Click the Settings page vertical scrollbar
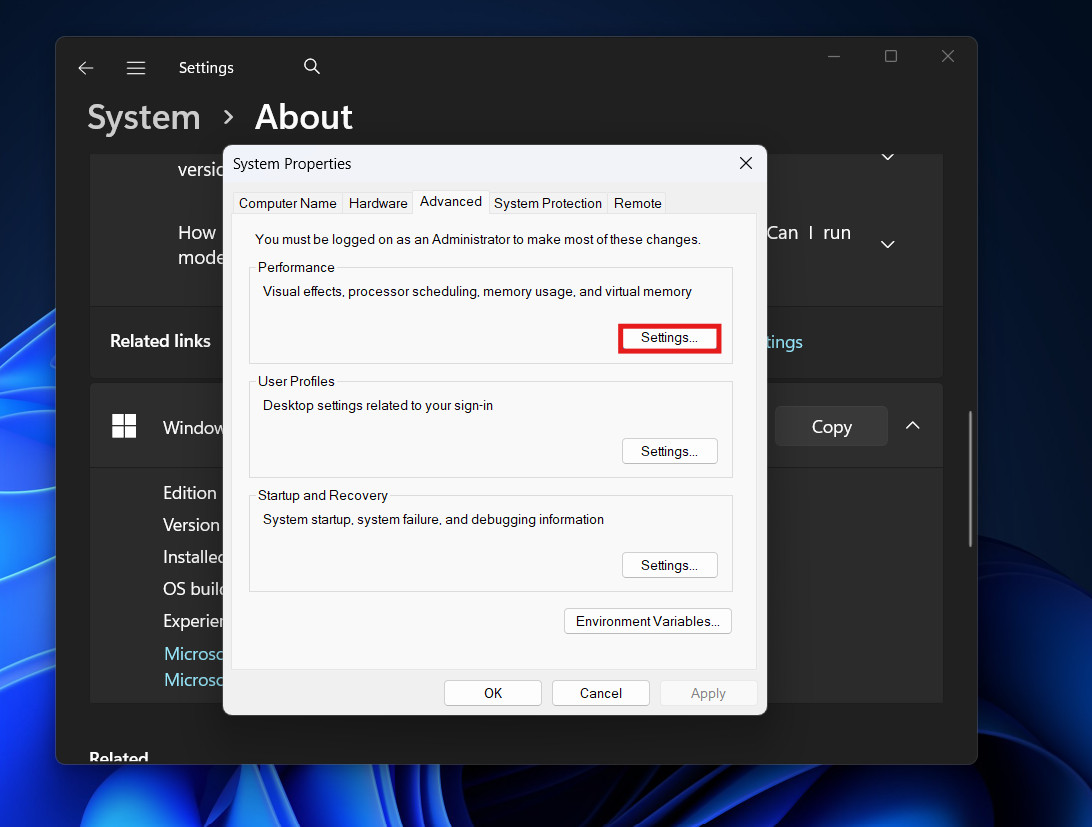The width and height of the screenshot is (1092, 827). pyautogui.click(x=970, y=478)
